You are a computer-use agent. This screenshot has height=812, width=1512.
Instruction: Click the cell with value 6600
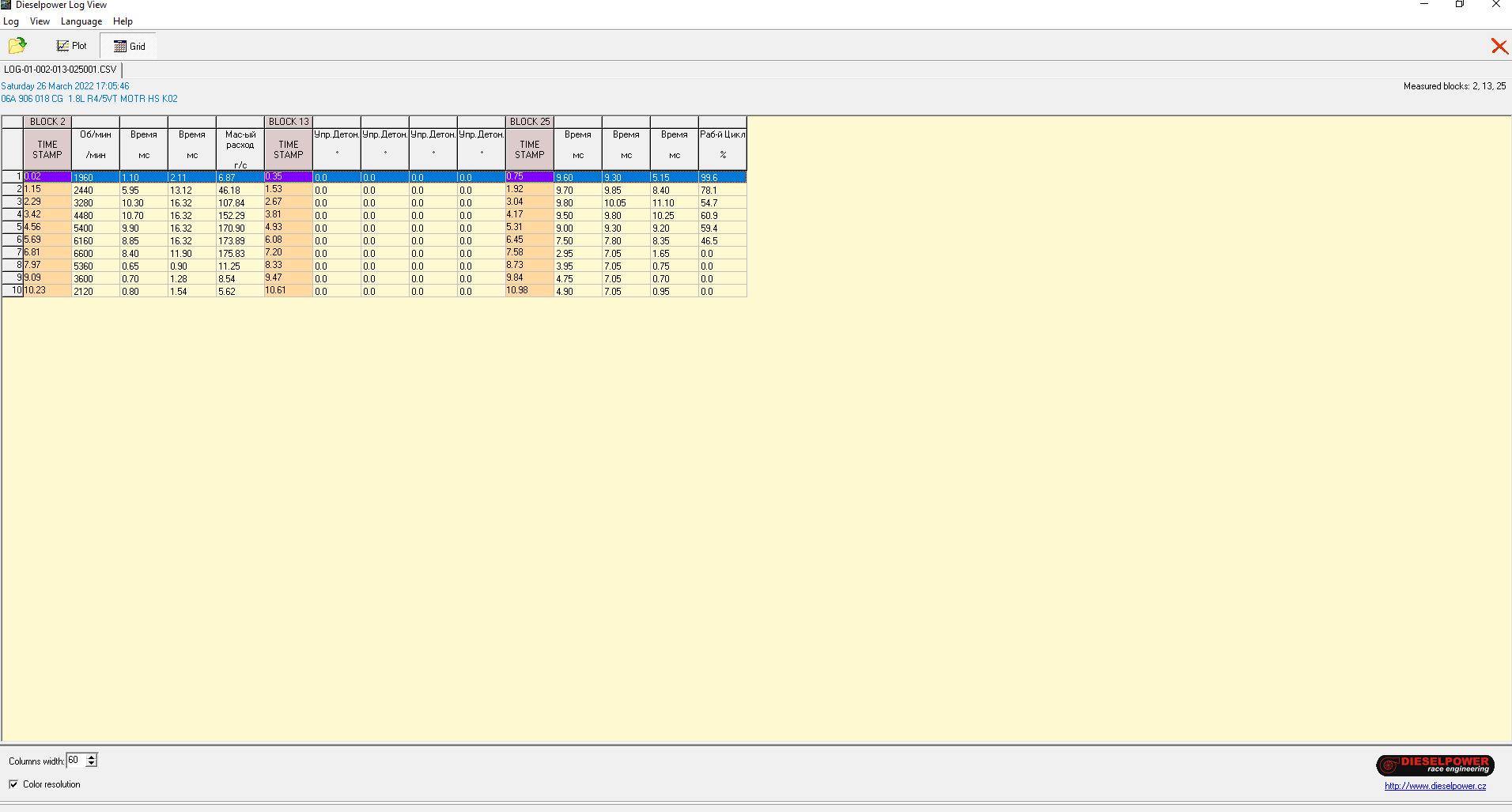pos(96,253)
